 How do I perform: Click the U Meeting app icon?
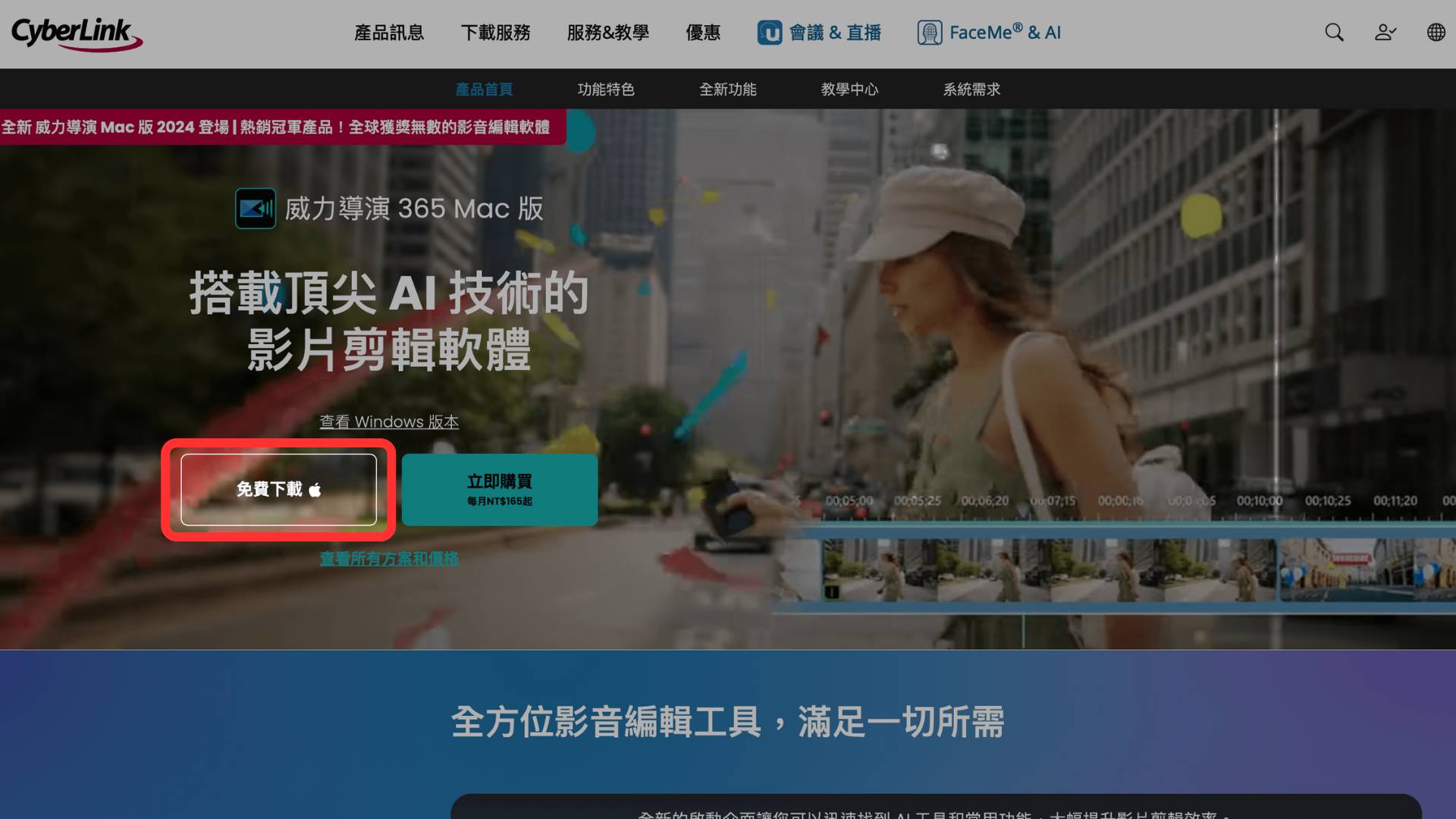click(770, 33)
